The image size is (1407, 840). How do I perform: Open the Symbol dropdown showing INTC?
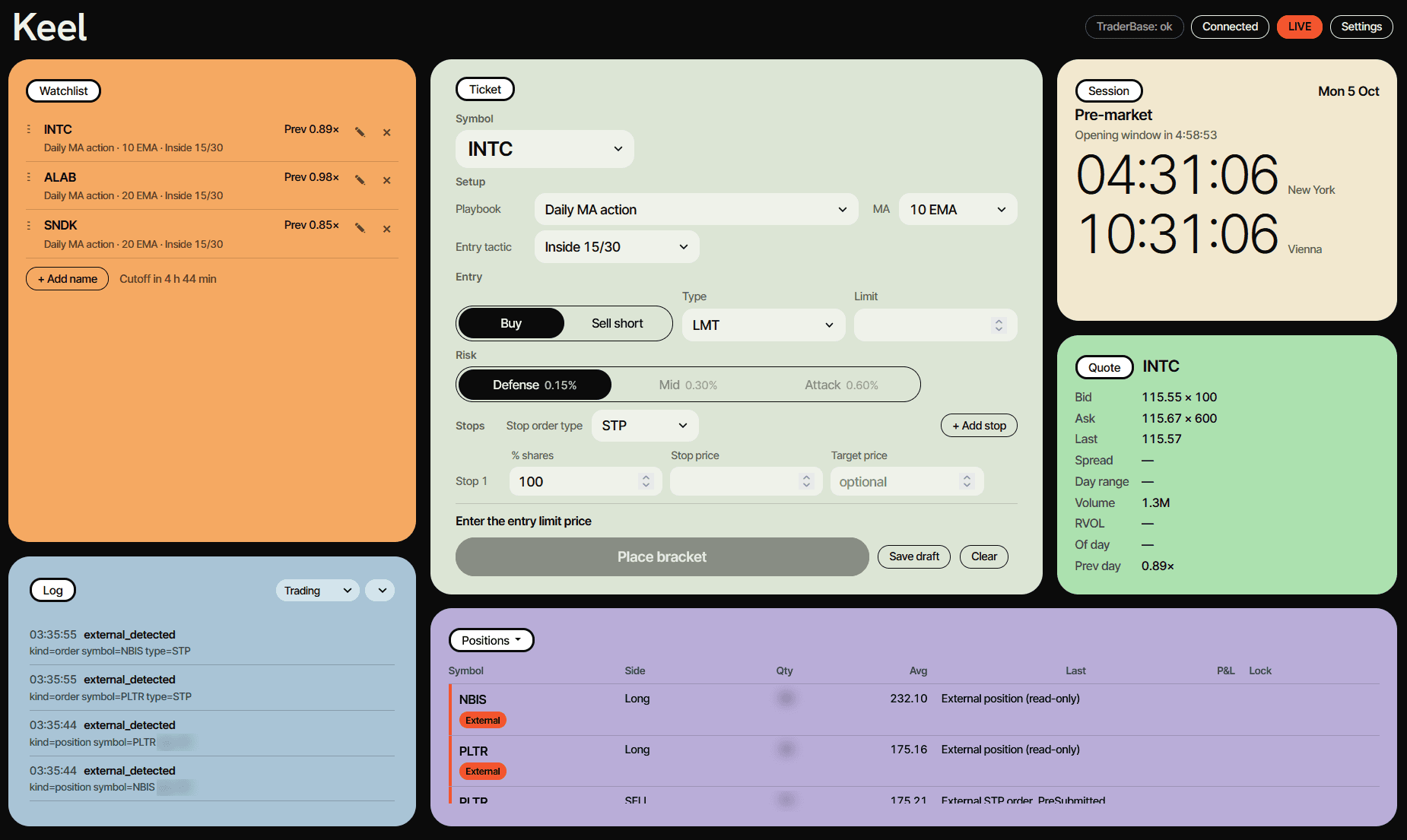click(x=545, y=149)
